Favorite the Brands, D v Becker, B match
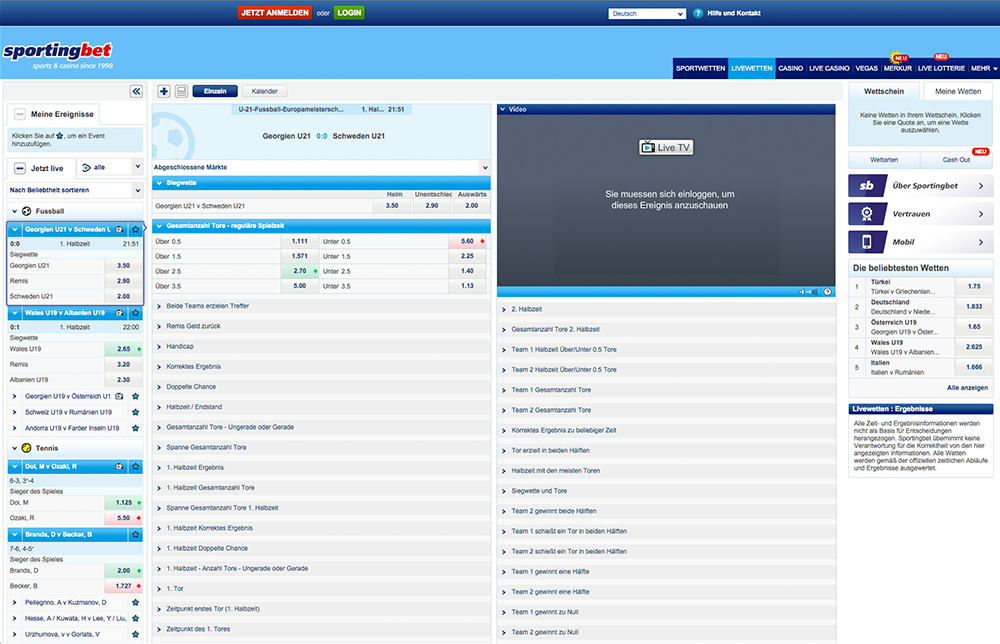This screenshot has height=644, width=1000. pyautogui.click(x=135, y=534)
